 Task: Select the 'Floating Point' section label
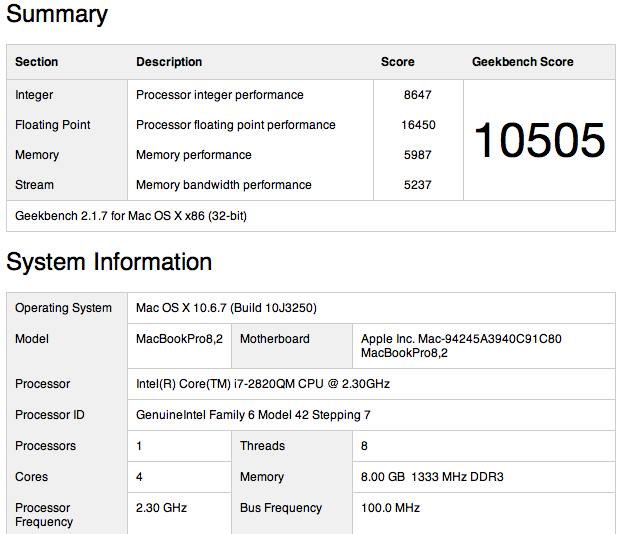tap(53, 125)
